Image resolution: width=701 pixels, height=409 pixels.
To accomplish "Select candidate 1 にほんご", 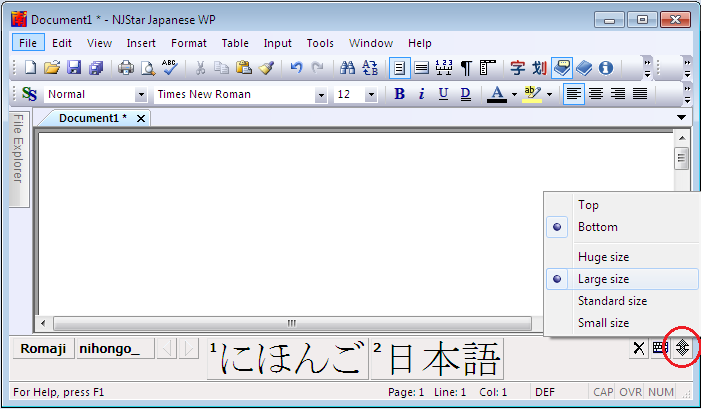I will click(288, 358).
